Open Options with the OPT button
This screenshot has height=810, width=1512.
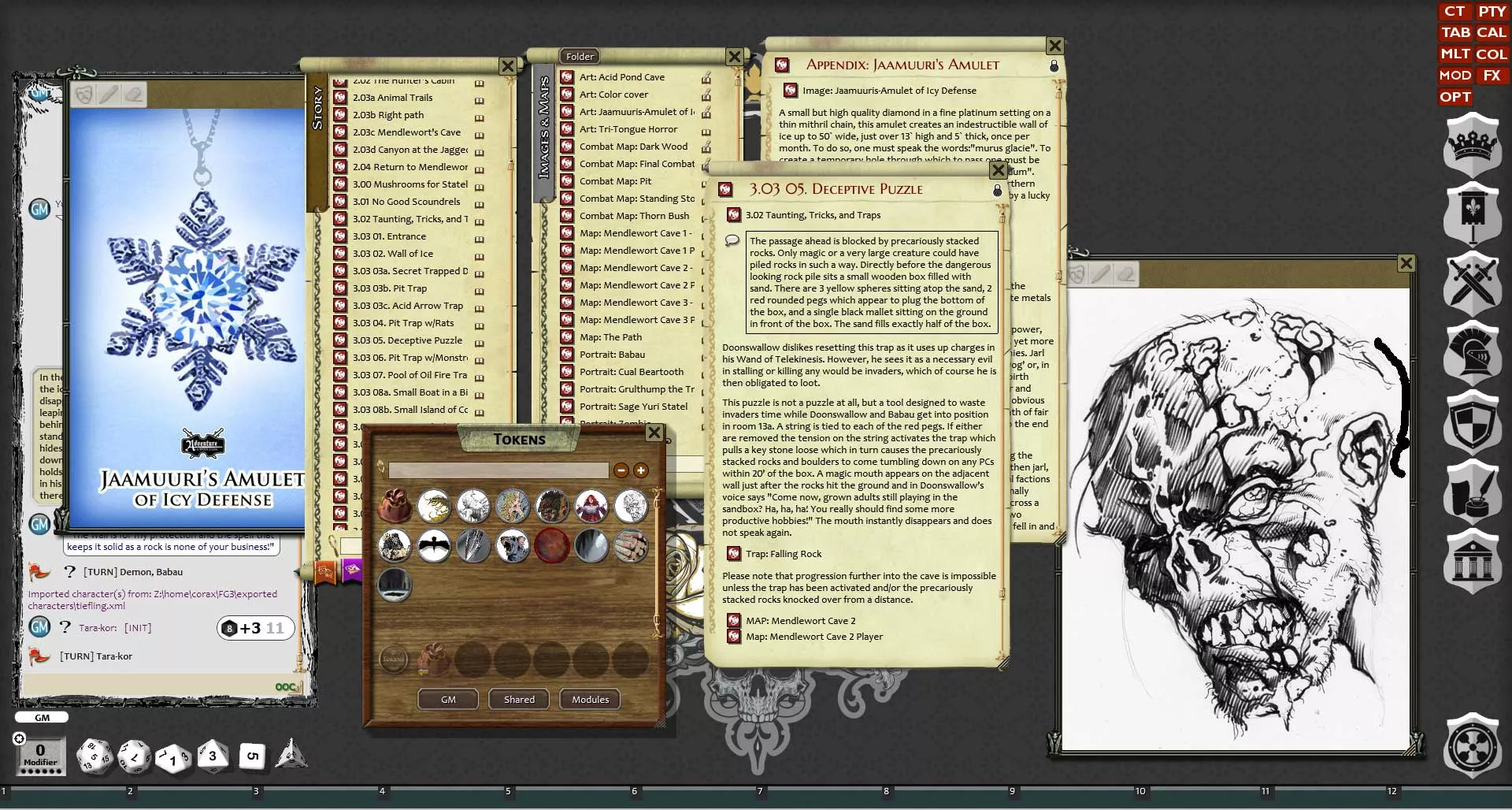[x=1455, y=97]
